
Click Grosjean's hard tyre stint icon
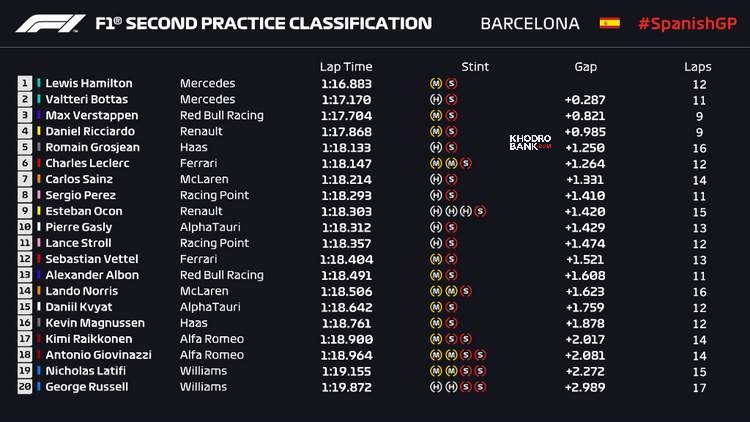(x=435, y=148)
